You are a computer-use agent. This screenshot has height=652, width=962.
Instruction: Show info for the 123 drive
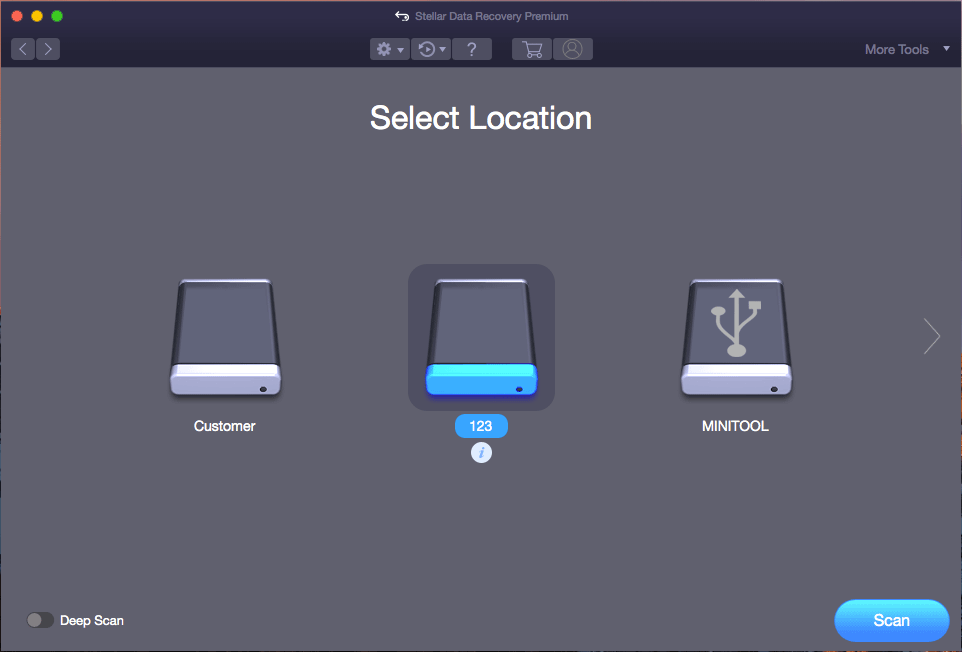point(481,453)
